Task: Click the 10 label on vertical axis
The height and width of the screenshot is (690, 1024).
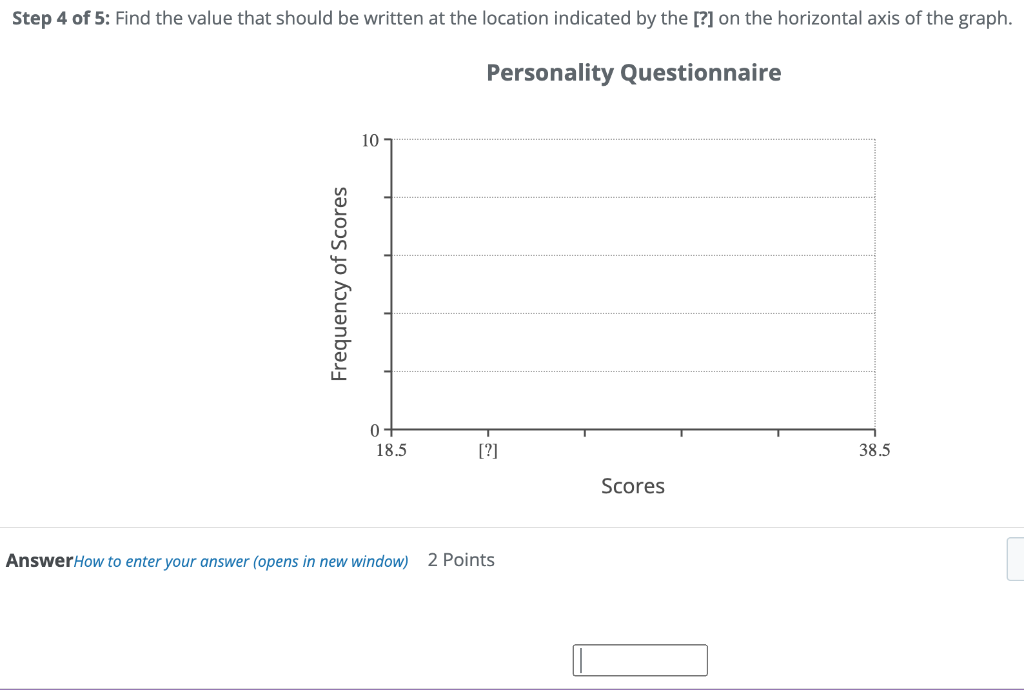Action: tap(370, 140)
